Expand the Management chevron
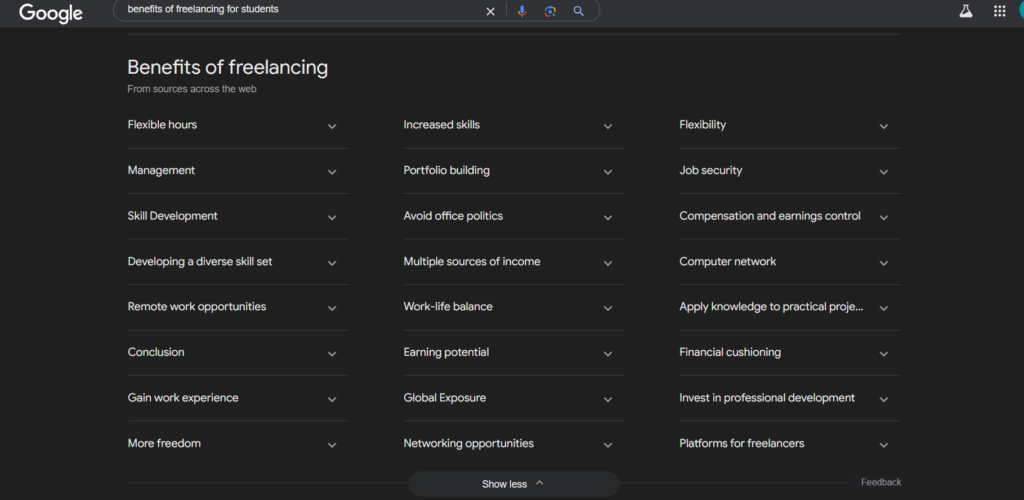 (332, 172)
